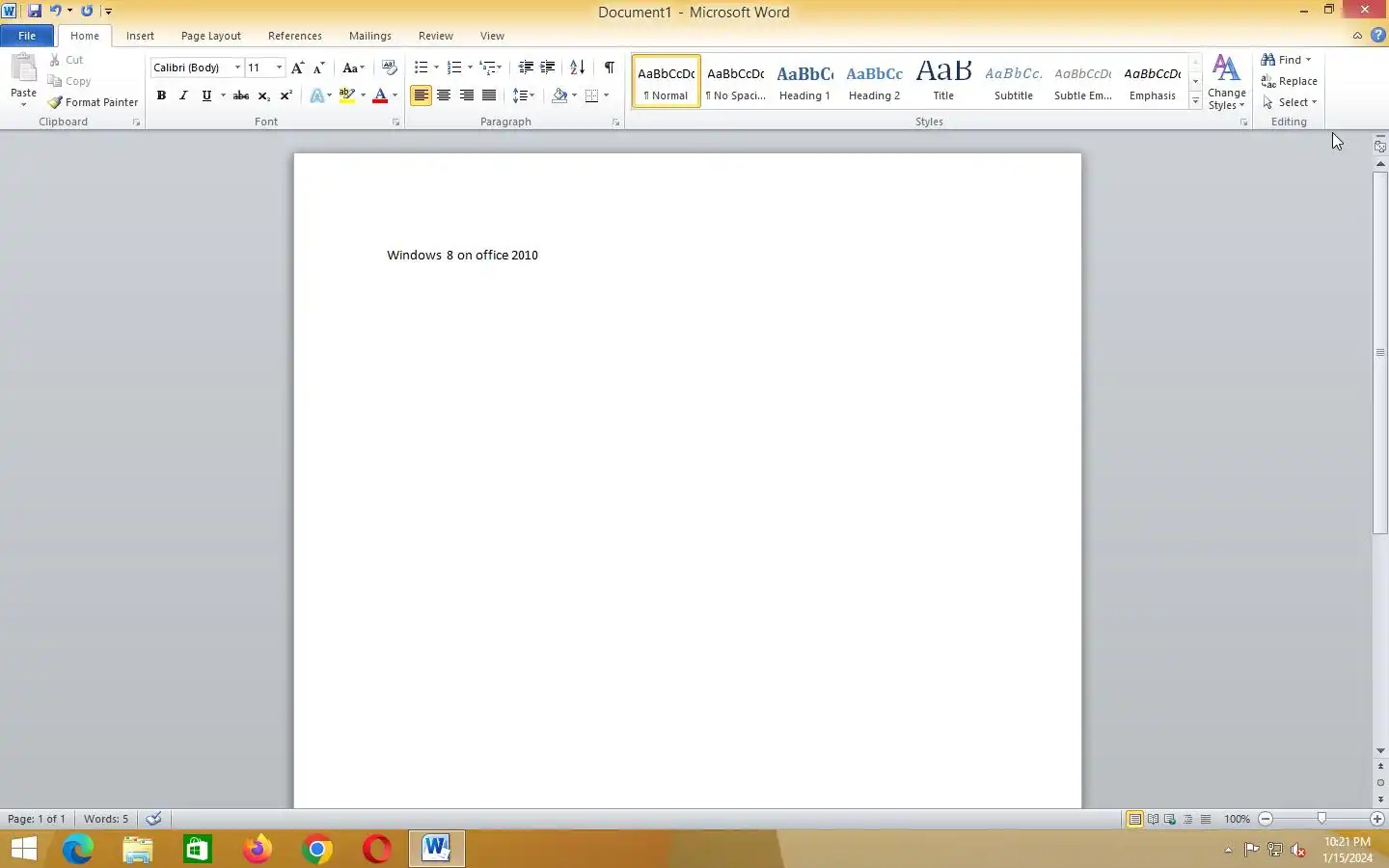Screen dimensions: 1389x868
Task: Click the Replace button
Action: 1290,81
